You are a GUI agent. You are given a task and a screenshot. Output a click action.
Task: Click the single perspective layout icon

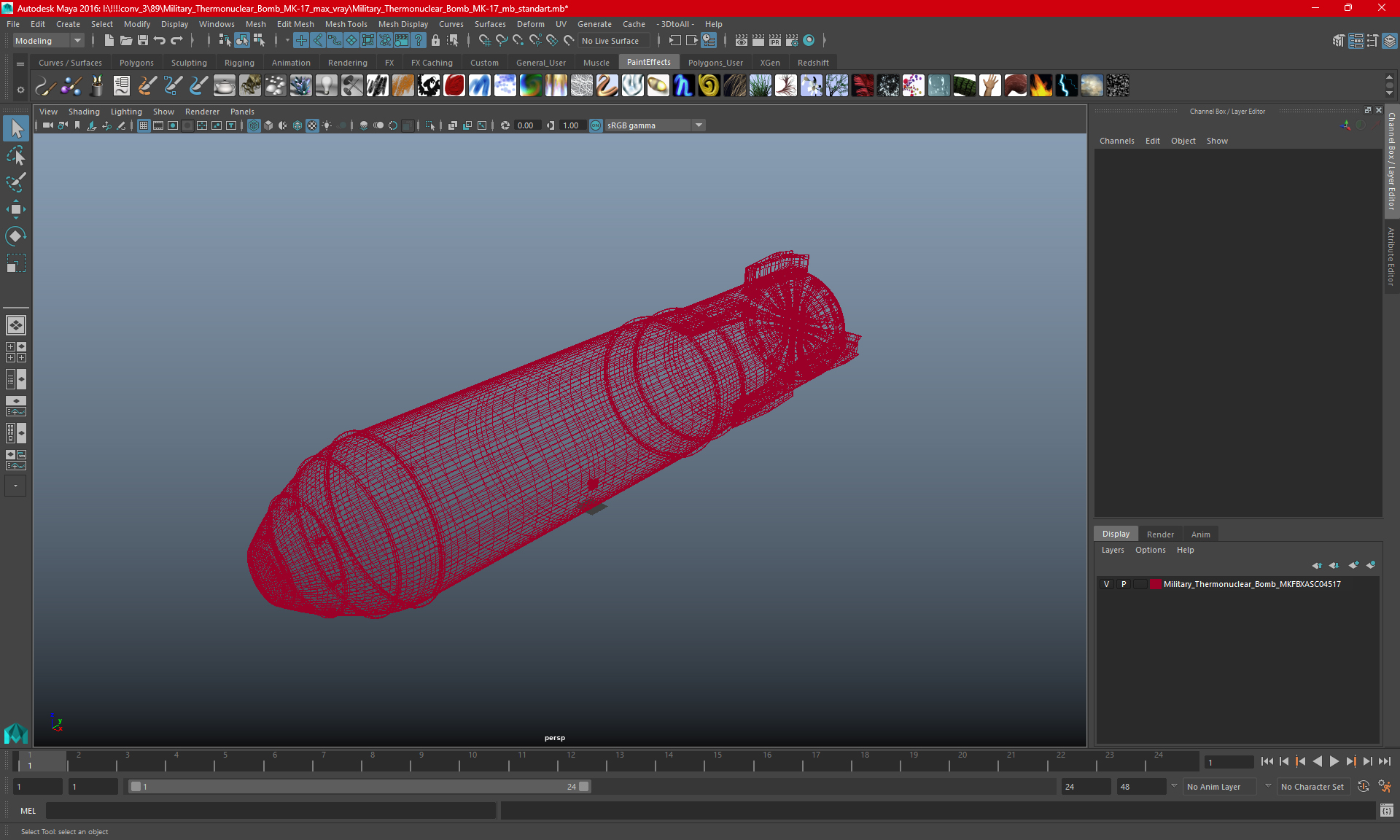coord(16,325)
